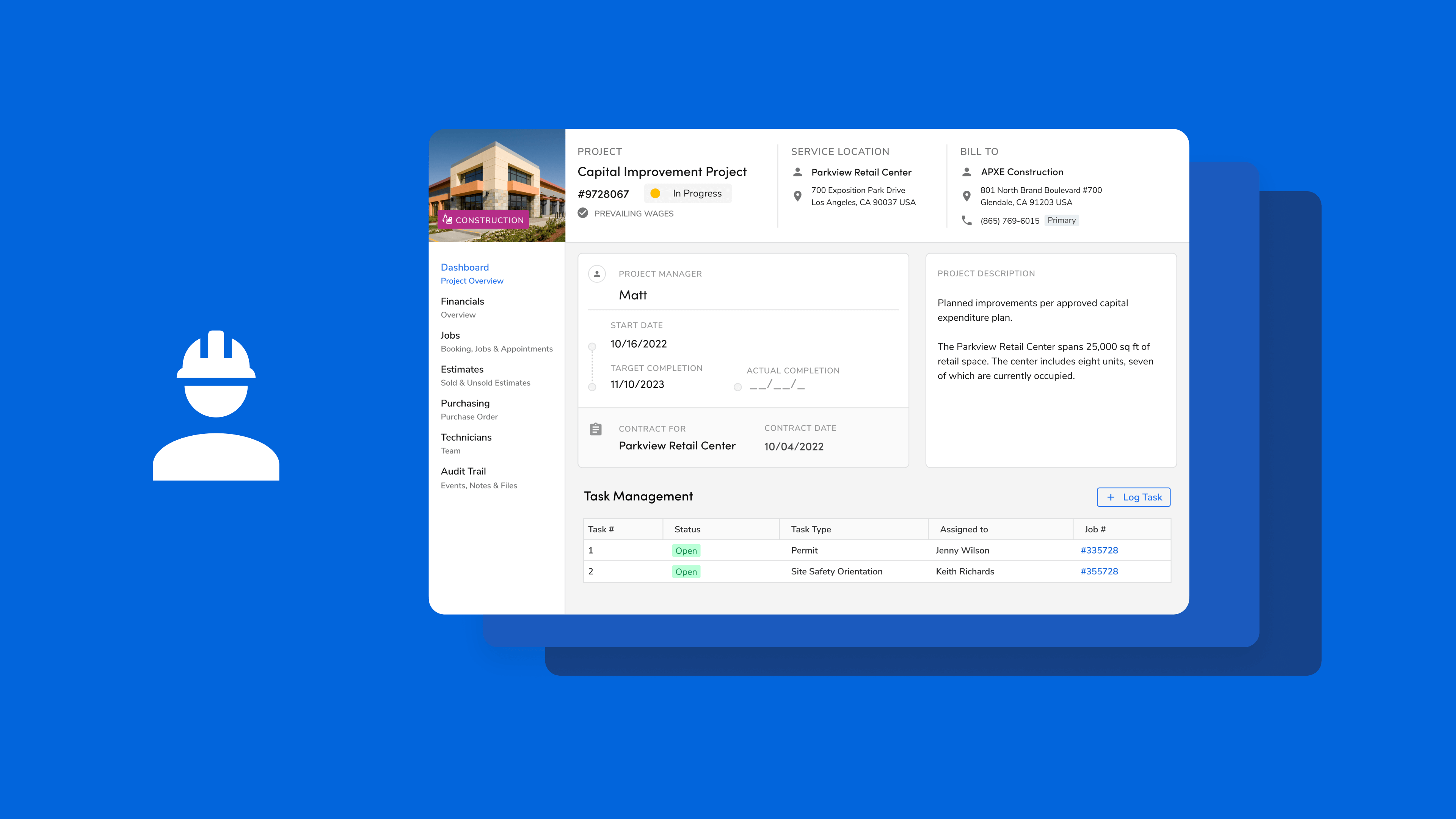Open job link #355728

[x=1099, y=571]
